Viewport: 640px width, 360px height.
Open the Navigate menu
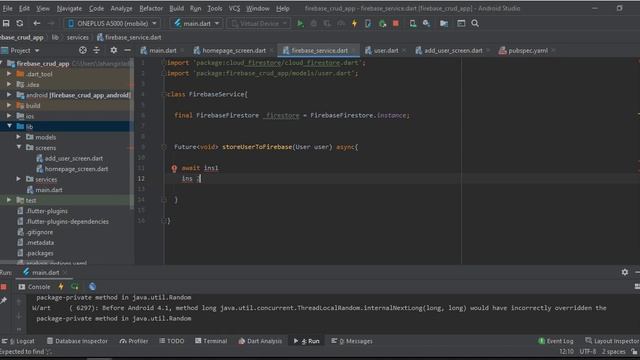[x=69, y=8]
